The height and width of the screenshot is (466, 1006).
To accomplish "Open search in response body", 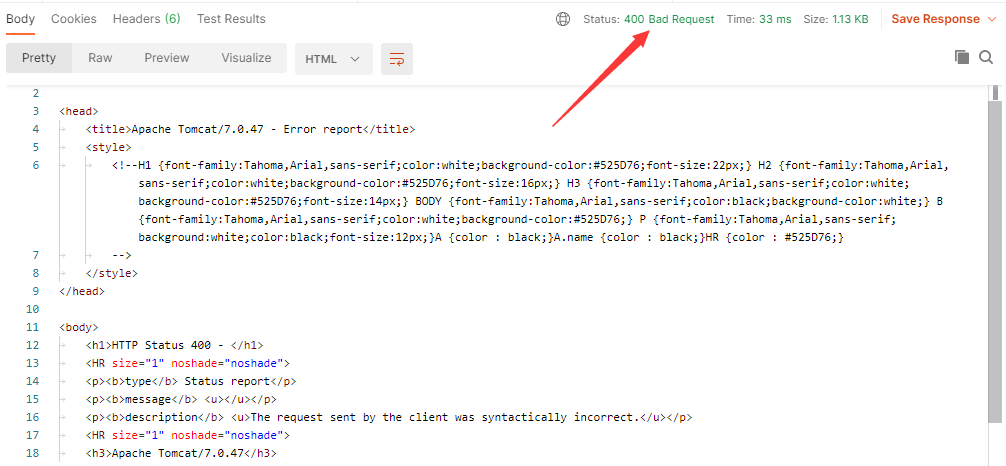I will tap(986, 58).
